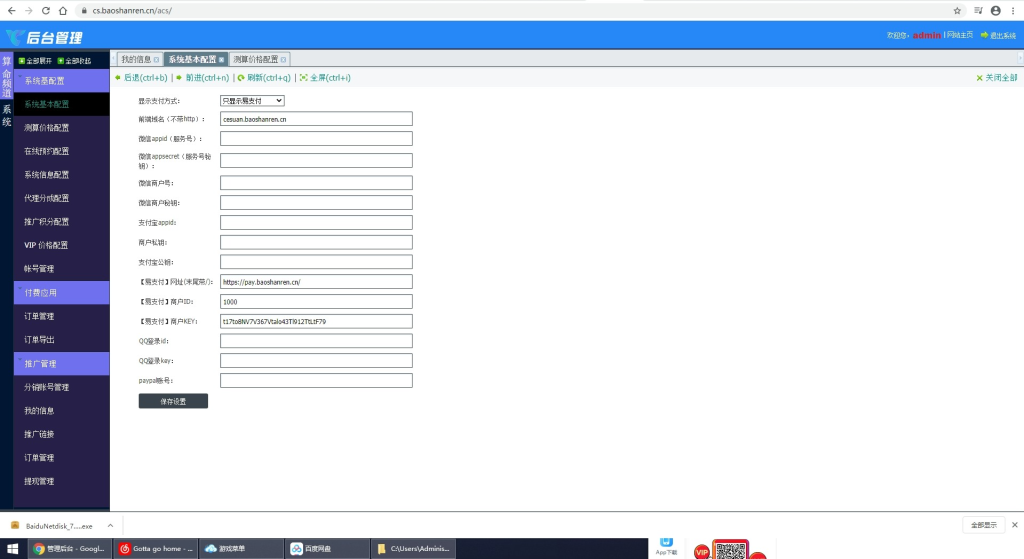Click the QR code thumbnail at the bottom
This screenshot has width=1024, height=559.
click(x=730, y=550)
